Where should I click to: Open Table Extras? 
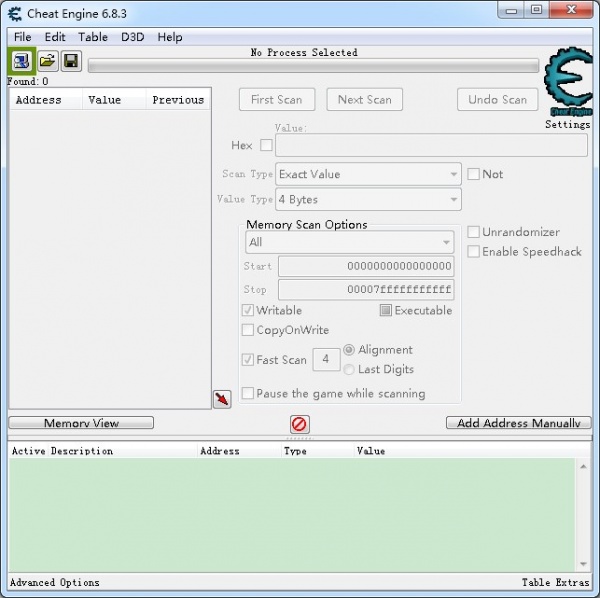pos(556,582)
